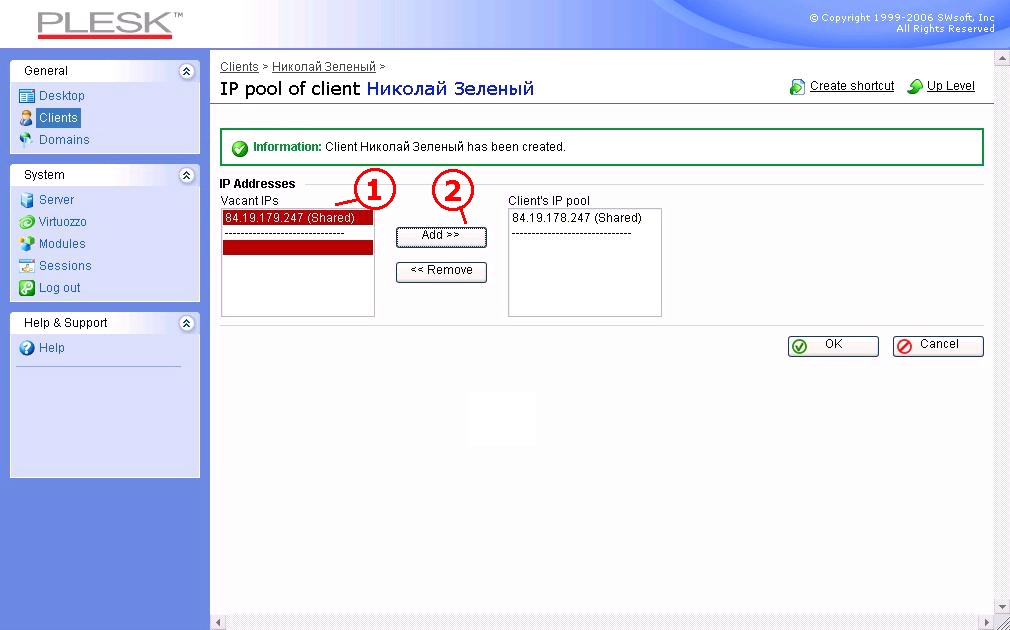Click the Virtuozzo icon in sidebar
The width and height of the screenshot is (1010, 630).
pos(27,222)
